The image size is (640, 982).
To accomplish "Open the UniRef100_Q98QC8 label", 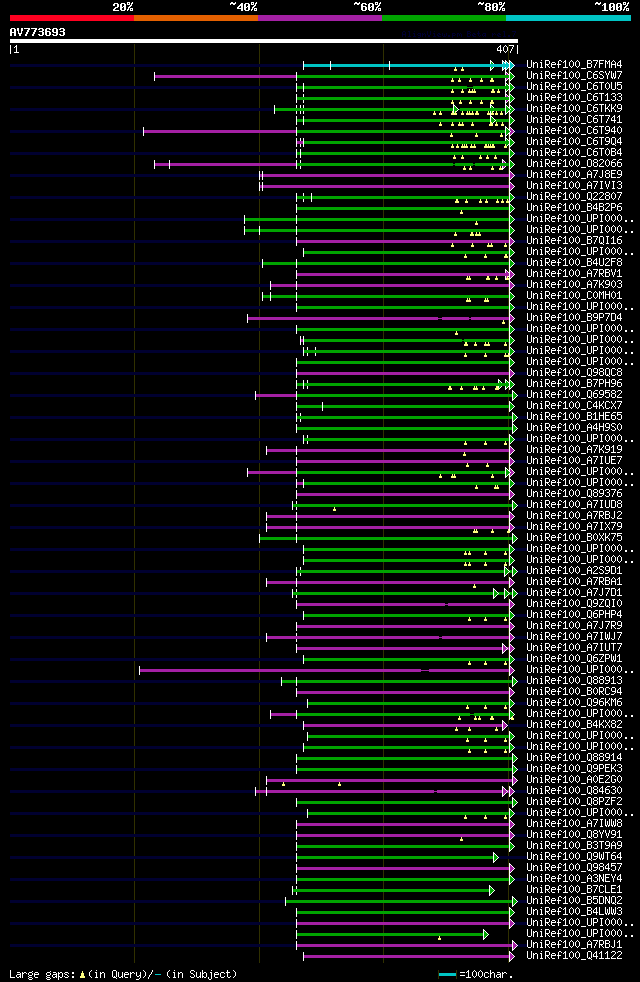I will (574, 373).
